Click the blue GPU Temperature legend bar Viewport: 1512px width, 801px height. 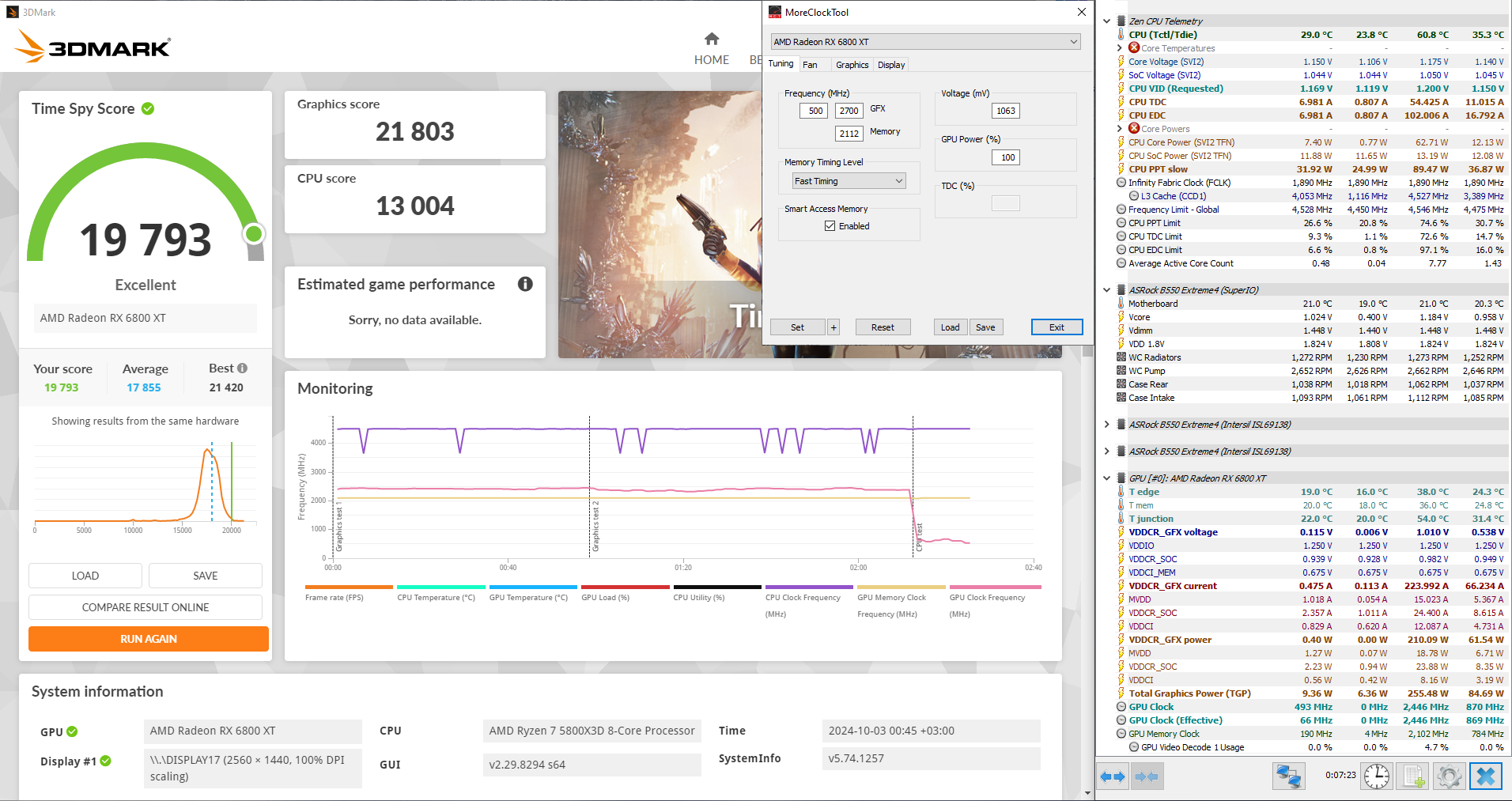(533, 587)
